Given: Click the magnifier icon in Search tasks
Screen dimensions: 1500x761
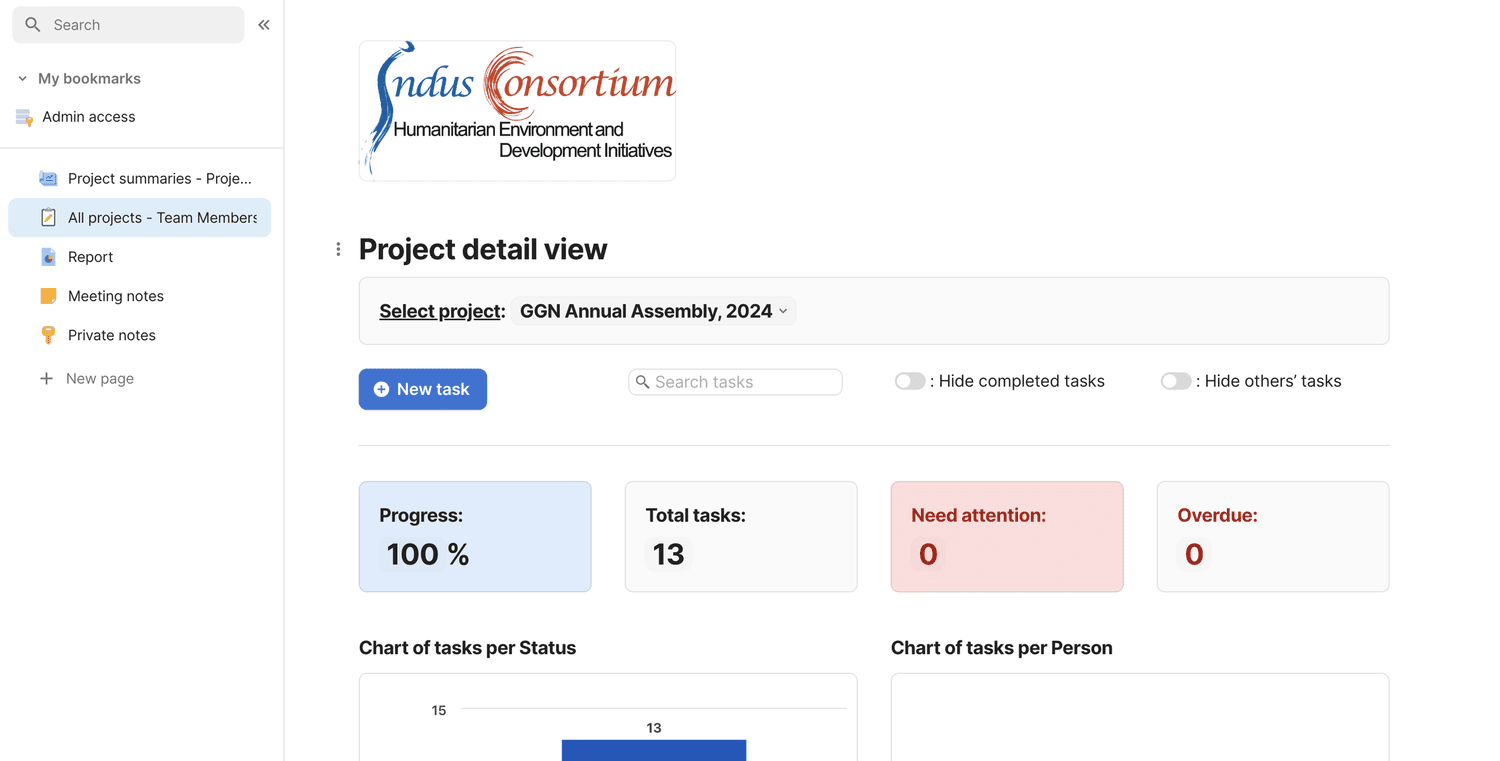Looking at the screenshot, I should (643, 382).
